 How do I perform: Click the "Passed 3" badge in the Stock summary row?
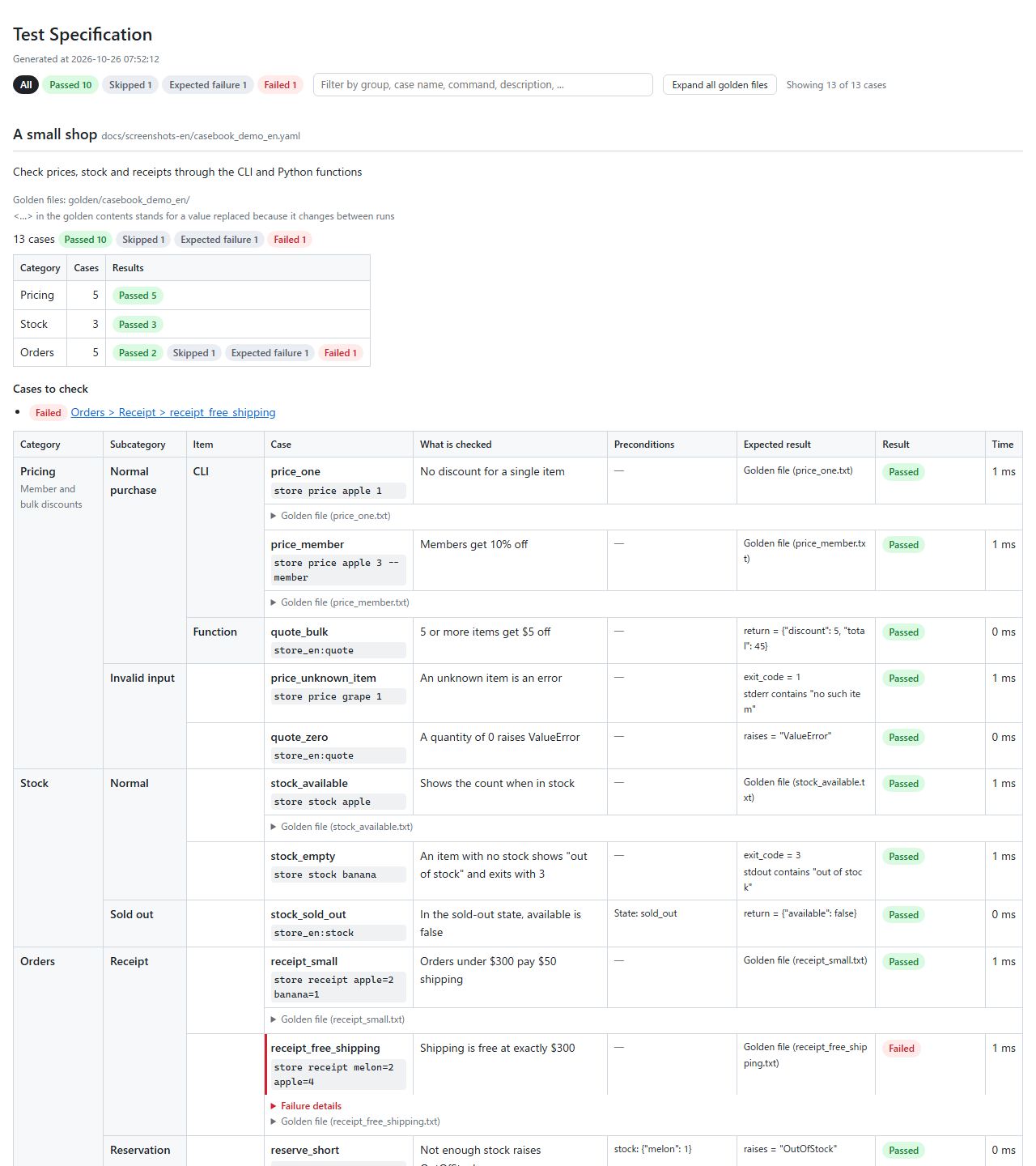coord(138,325)
